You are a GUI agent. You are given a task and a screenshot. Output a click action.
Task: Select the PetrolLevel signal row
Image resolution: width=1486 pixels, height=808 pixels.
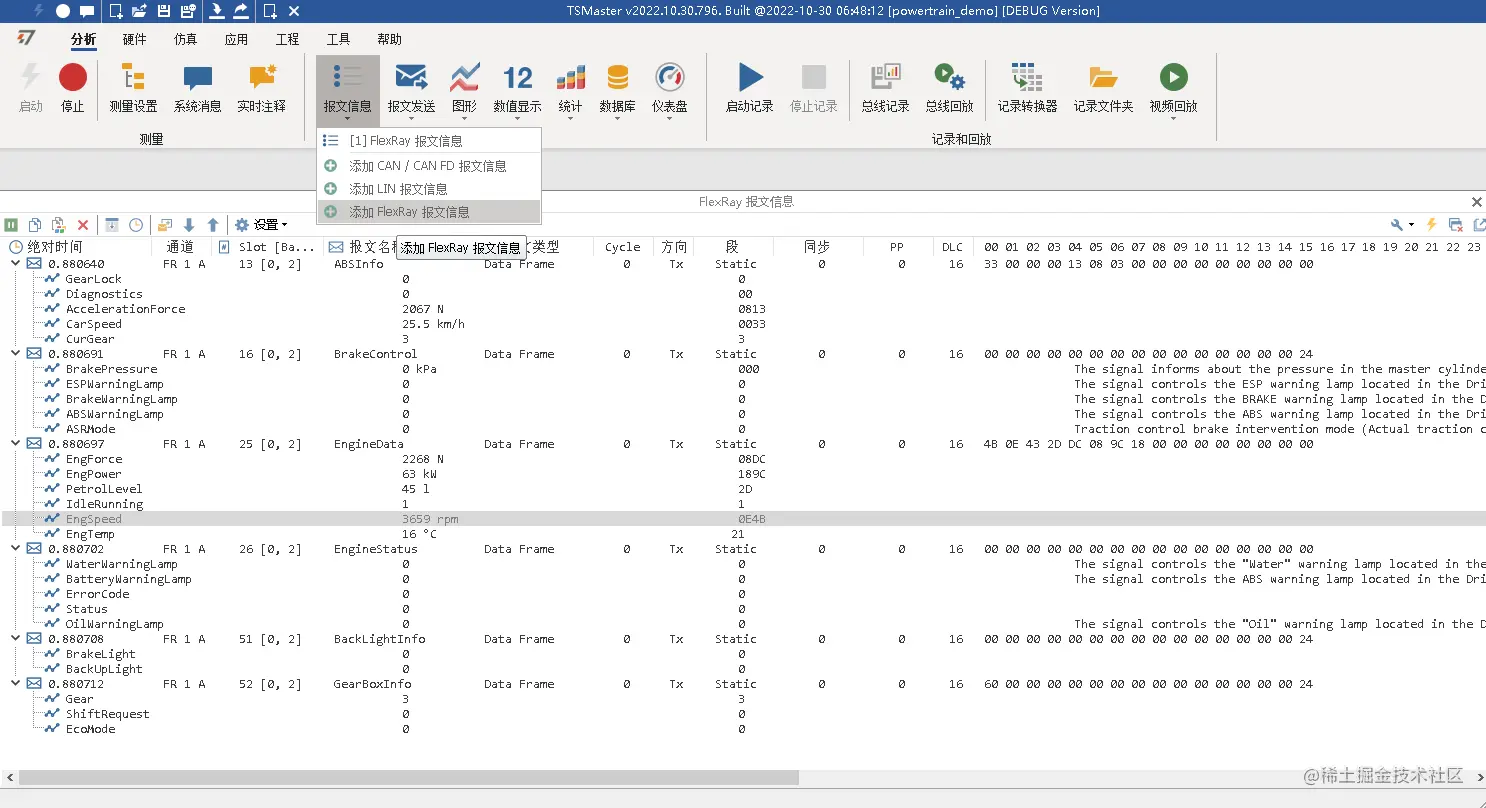743,489
